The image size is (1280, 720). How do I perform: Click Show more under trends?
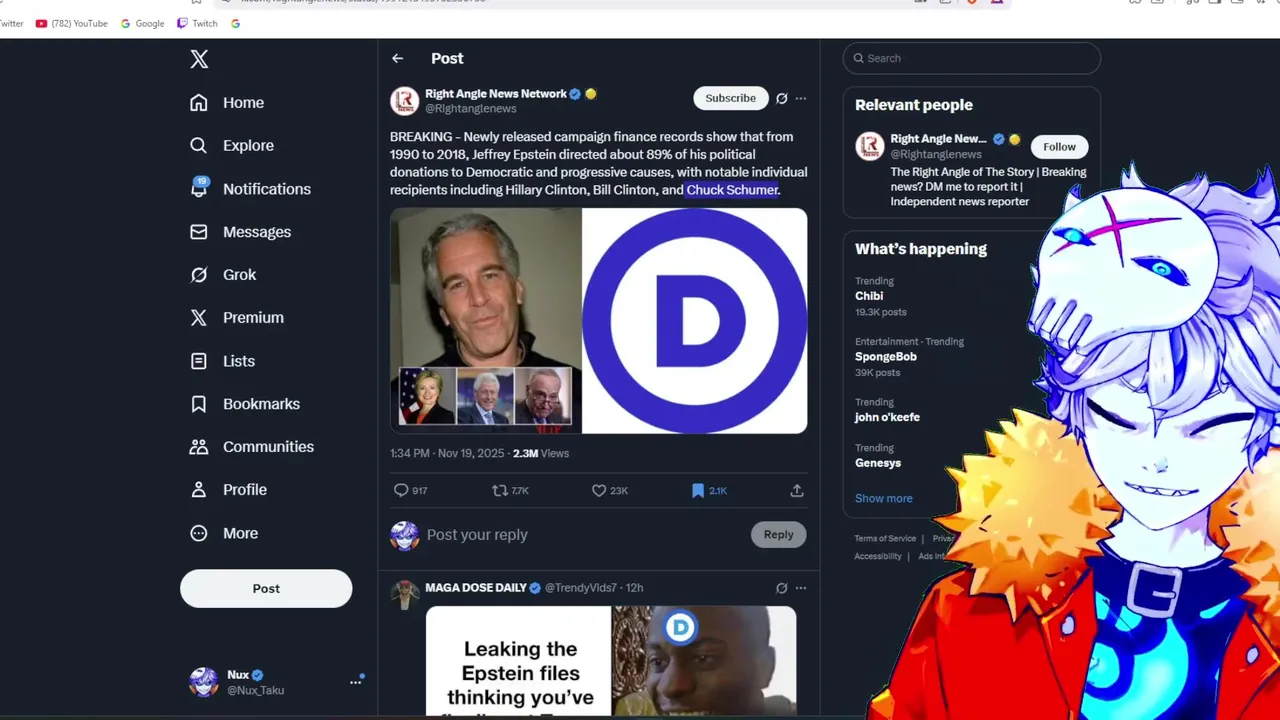click(x=884, y=498)
